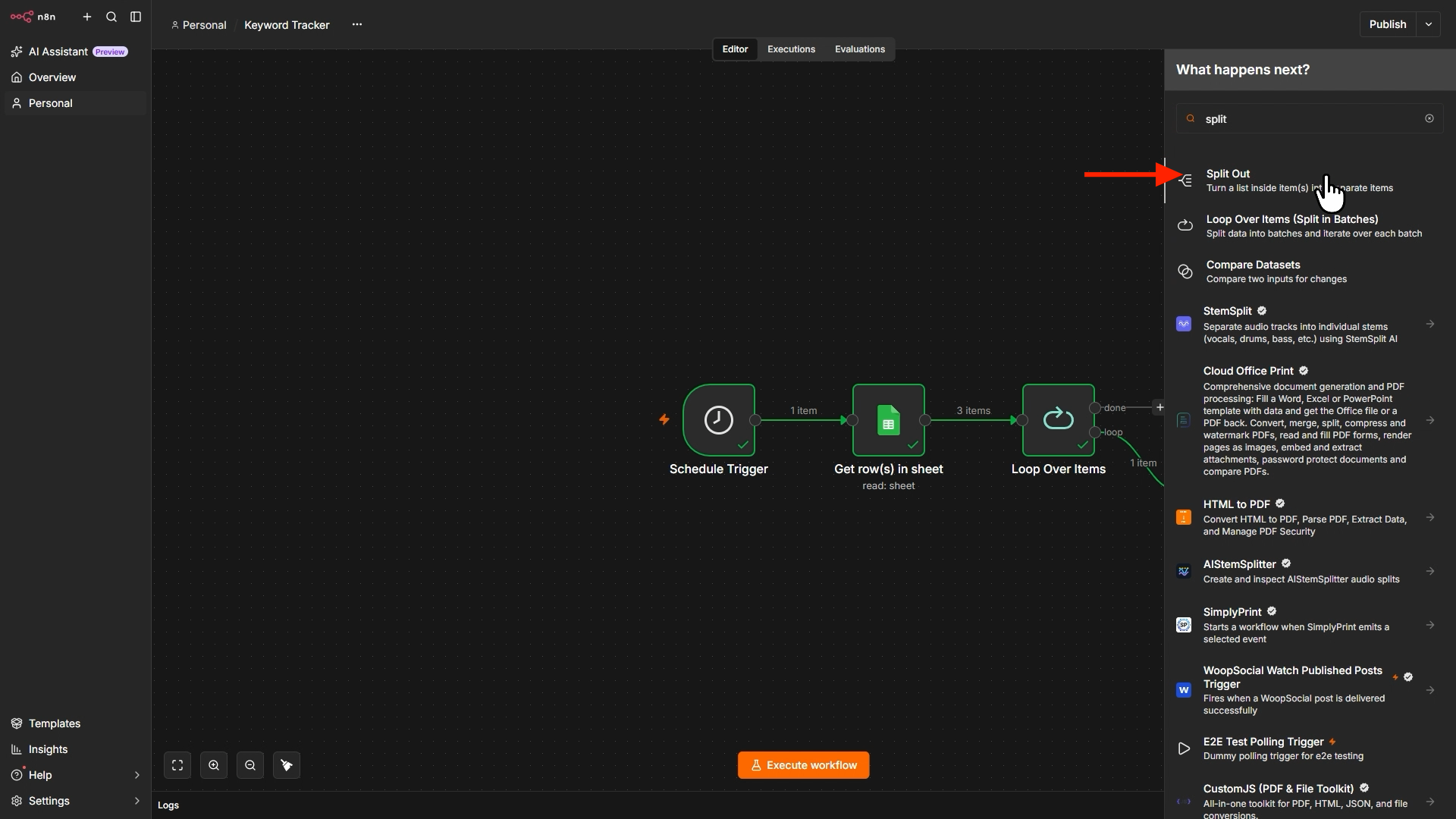Image resolution: width=1456 pixels, height=819 pixels.
Task: Choose Loop Over Items (Split in Batches)
Action: pyautogui.click(x=1310, y=226)
